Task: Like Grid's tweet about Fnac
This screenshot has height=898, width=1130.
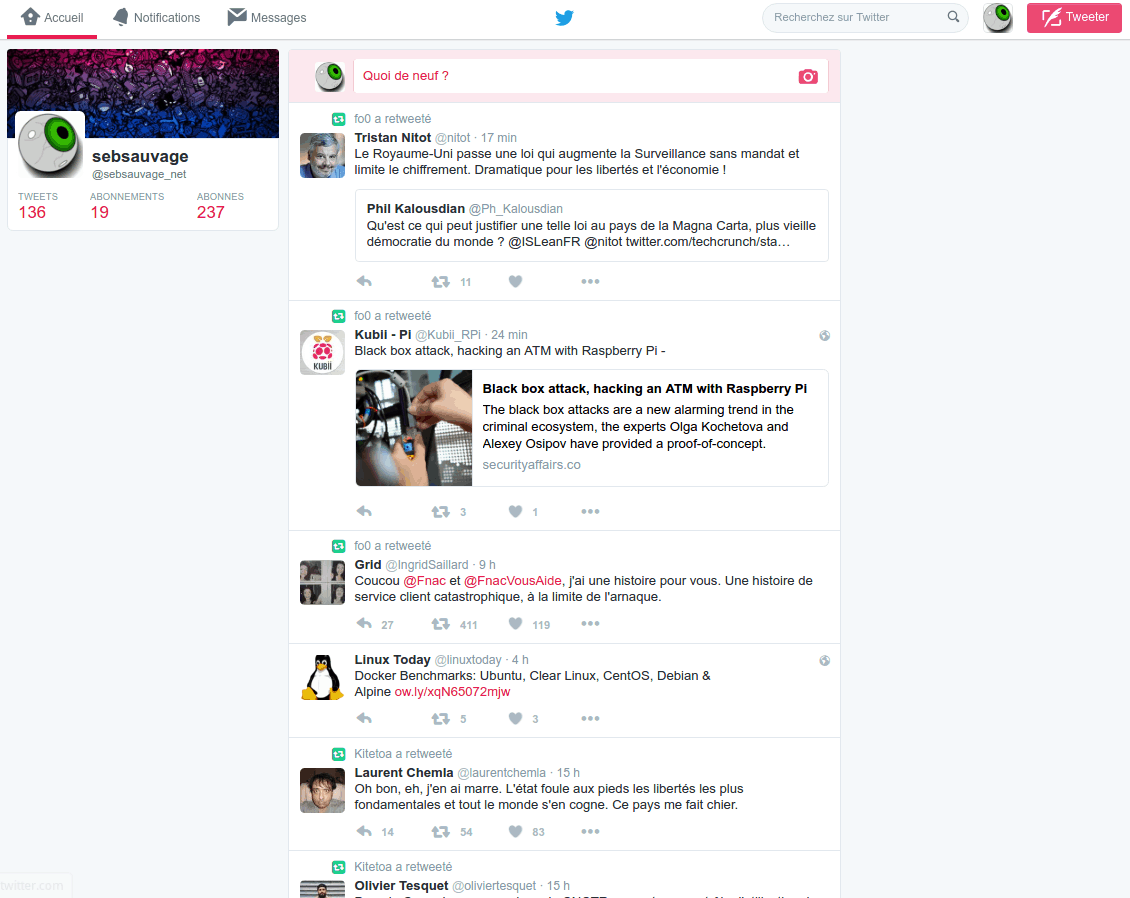Action: pos(515,624)
